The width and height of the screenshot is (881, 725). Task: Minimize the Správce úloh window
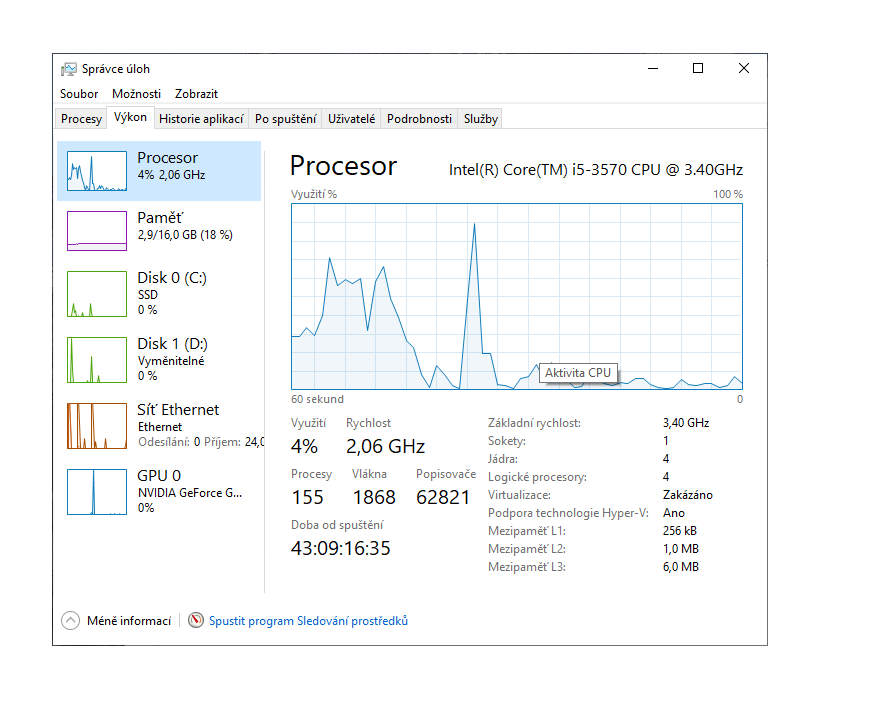click(653, 69)
